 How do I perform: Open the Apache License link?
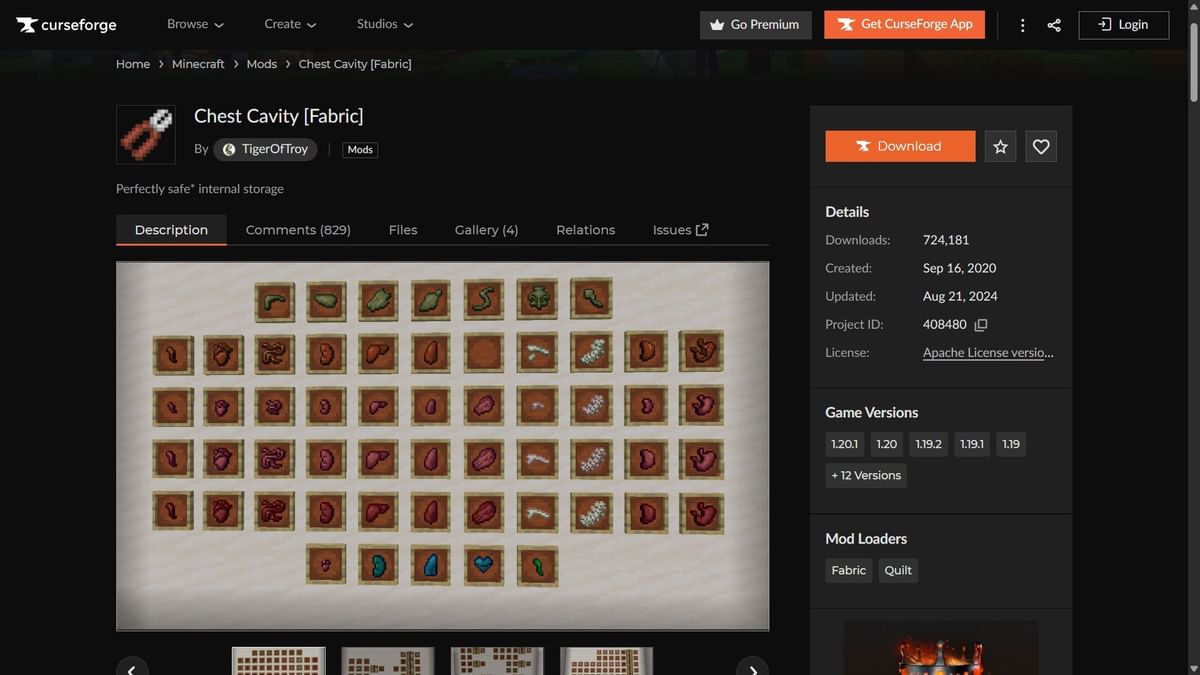[988, 352]
